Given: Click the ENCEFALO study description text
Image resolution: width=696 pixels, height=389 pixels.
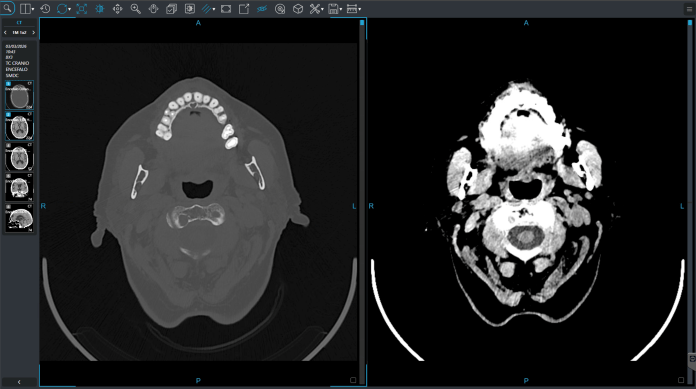Looking at the screenshot, I should point(16,70).
